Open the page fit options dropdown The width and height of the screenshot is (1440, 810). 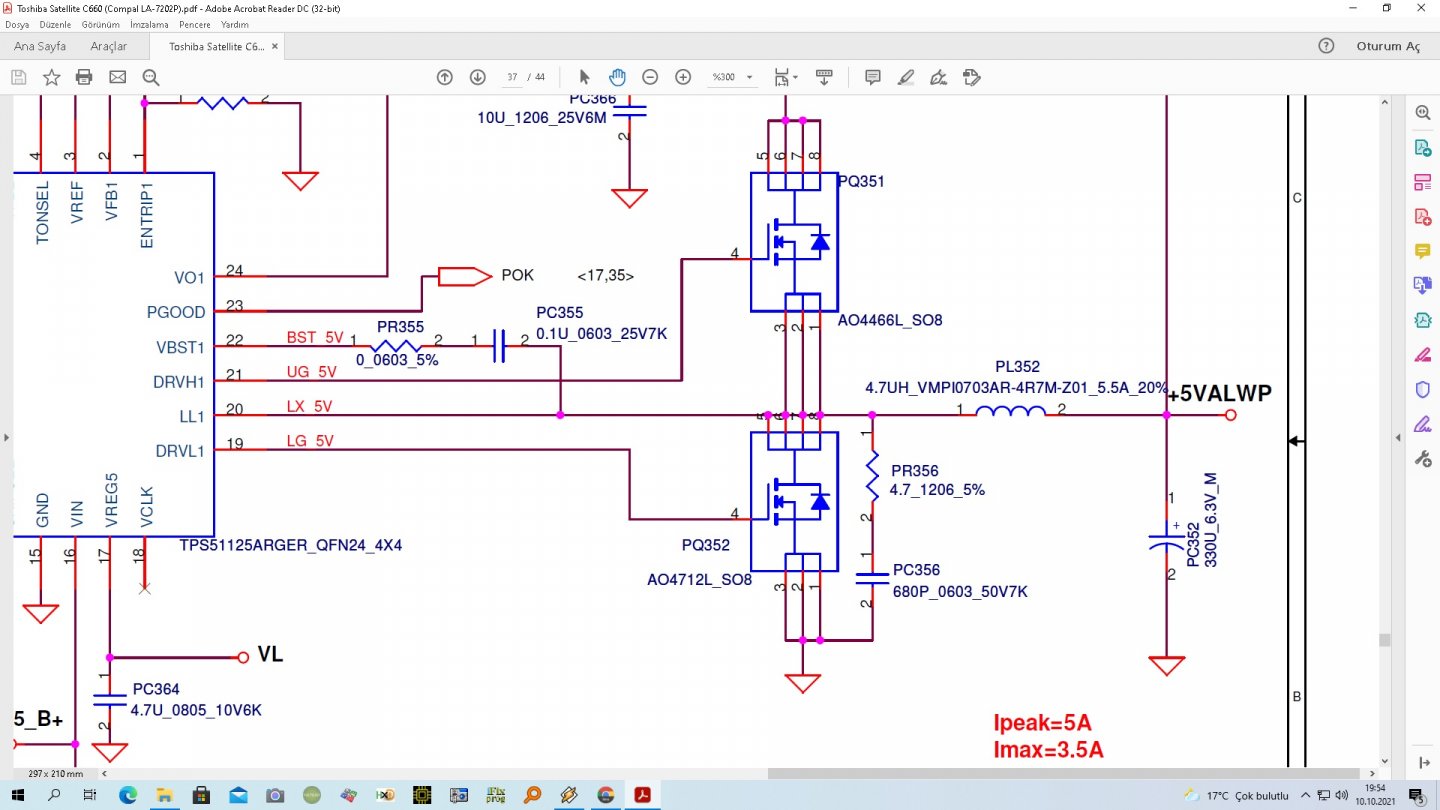786,77
